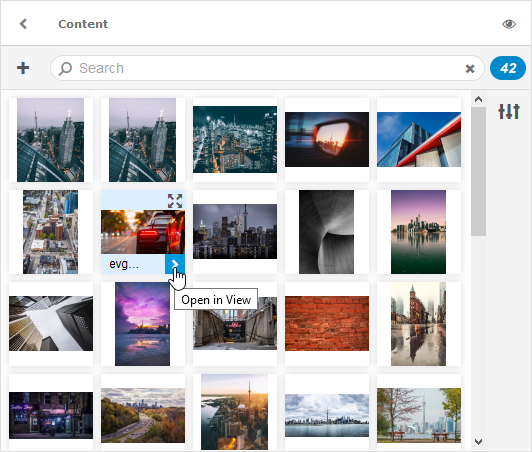The image size is (532, 452).
Task: Open the filter sliders settings icon
Action: [509, 111]
